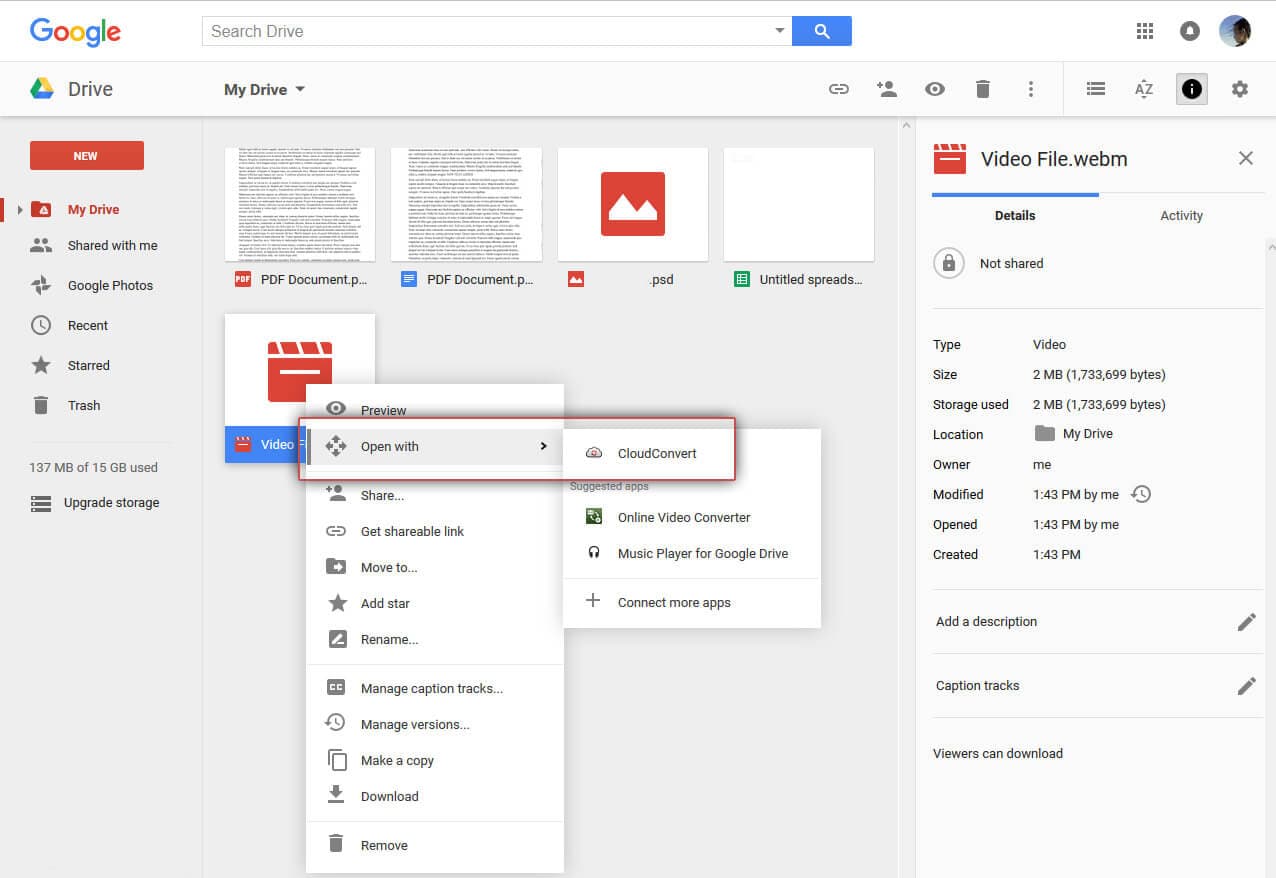Viewport: 1276px width, 878px height.
Task: Open with Music Player for Google Drive
Action: (x=692, y=554)
